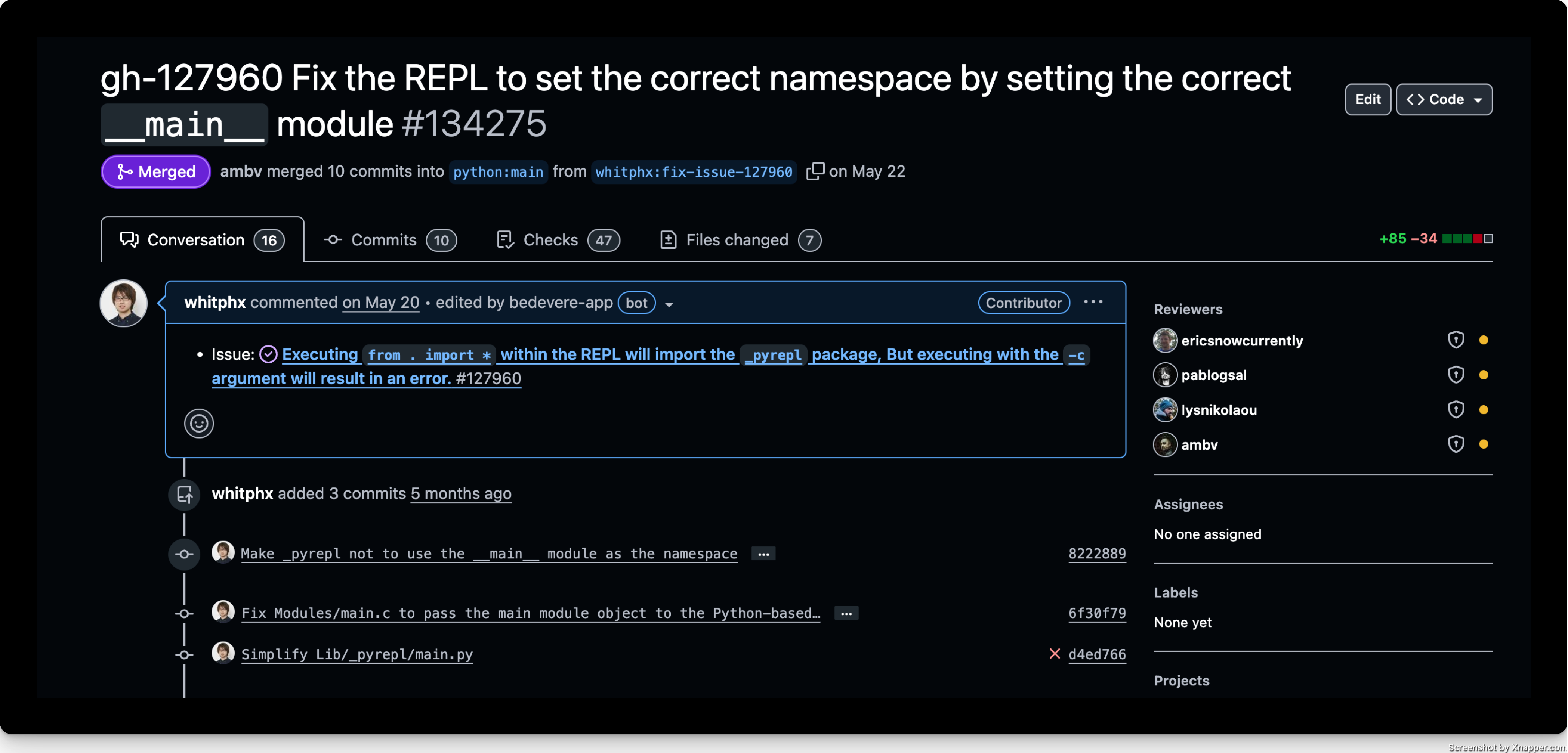Expand the commit message for commit 8222889

click(763, 554)
